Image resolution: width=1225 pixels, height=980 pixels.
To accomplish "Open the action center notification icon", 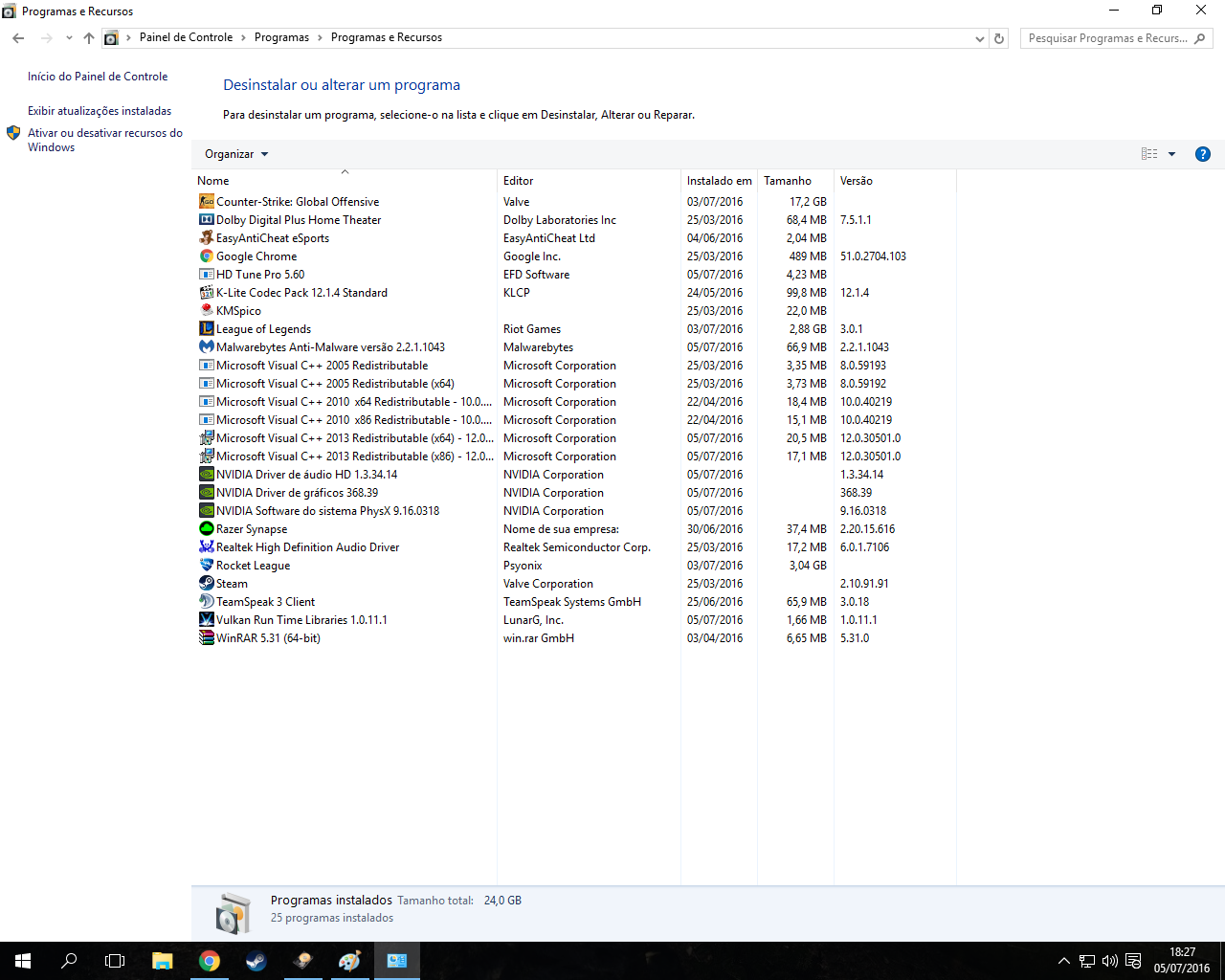I will [1133, 961].
